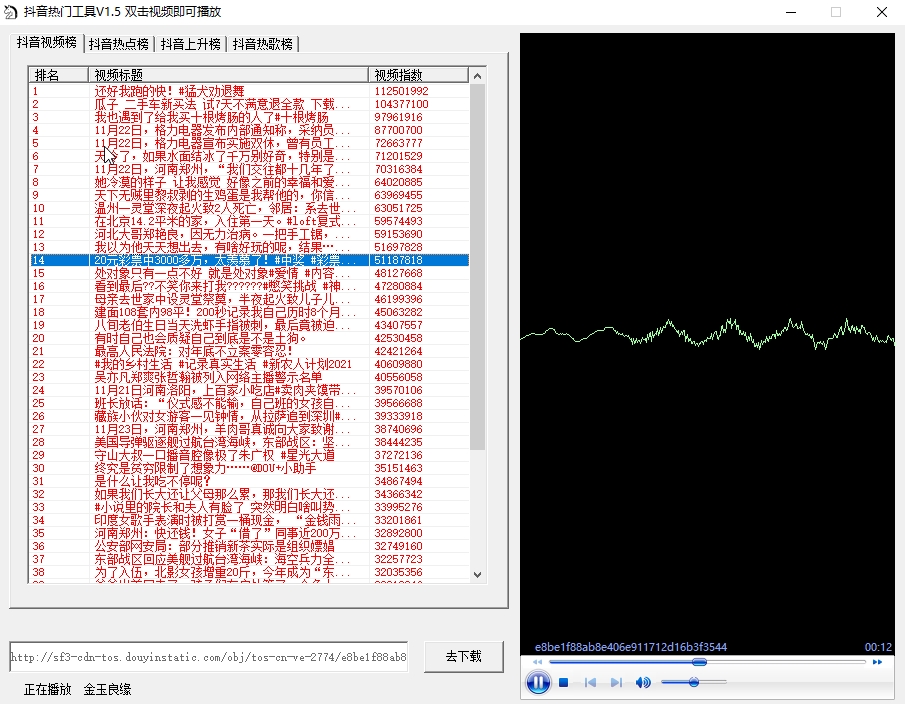Select row 8 她冷漠的样子 video

point(249,182)
